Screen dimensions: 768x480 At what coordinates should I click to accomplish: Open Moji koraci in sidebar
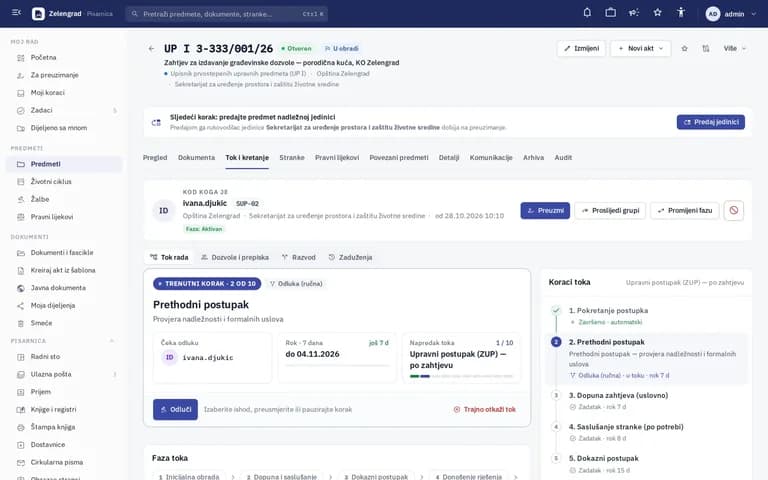click(64, 93)
